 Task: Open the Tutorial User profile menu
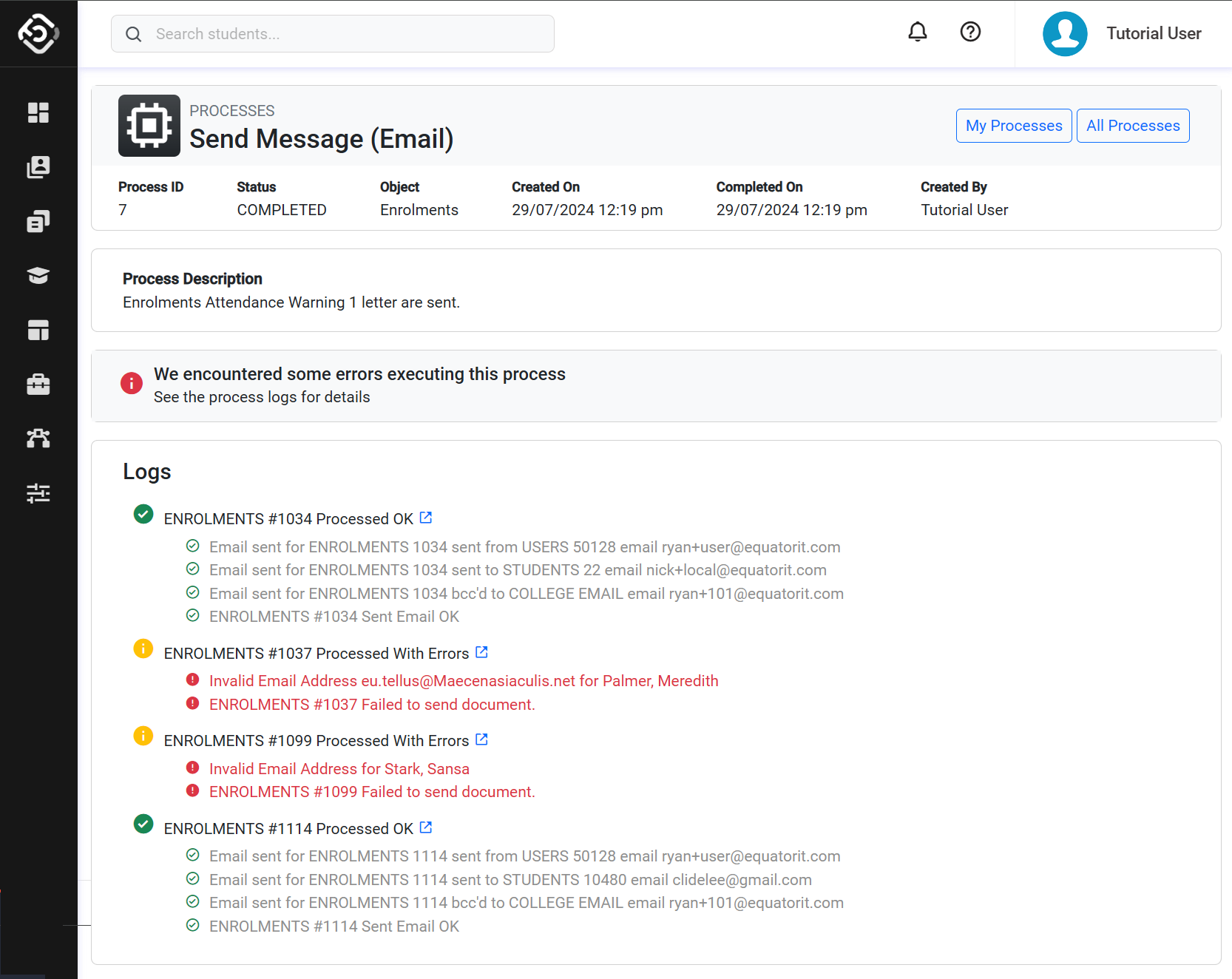(x=1153, y=34)
